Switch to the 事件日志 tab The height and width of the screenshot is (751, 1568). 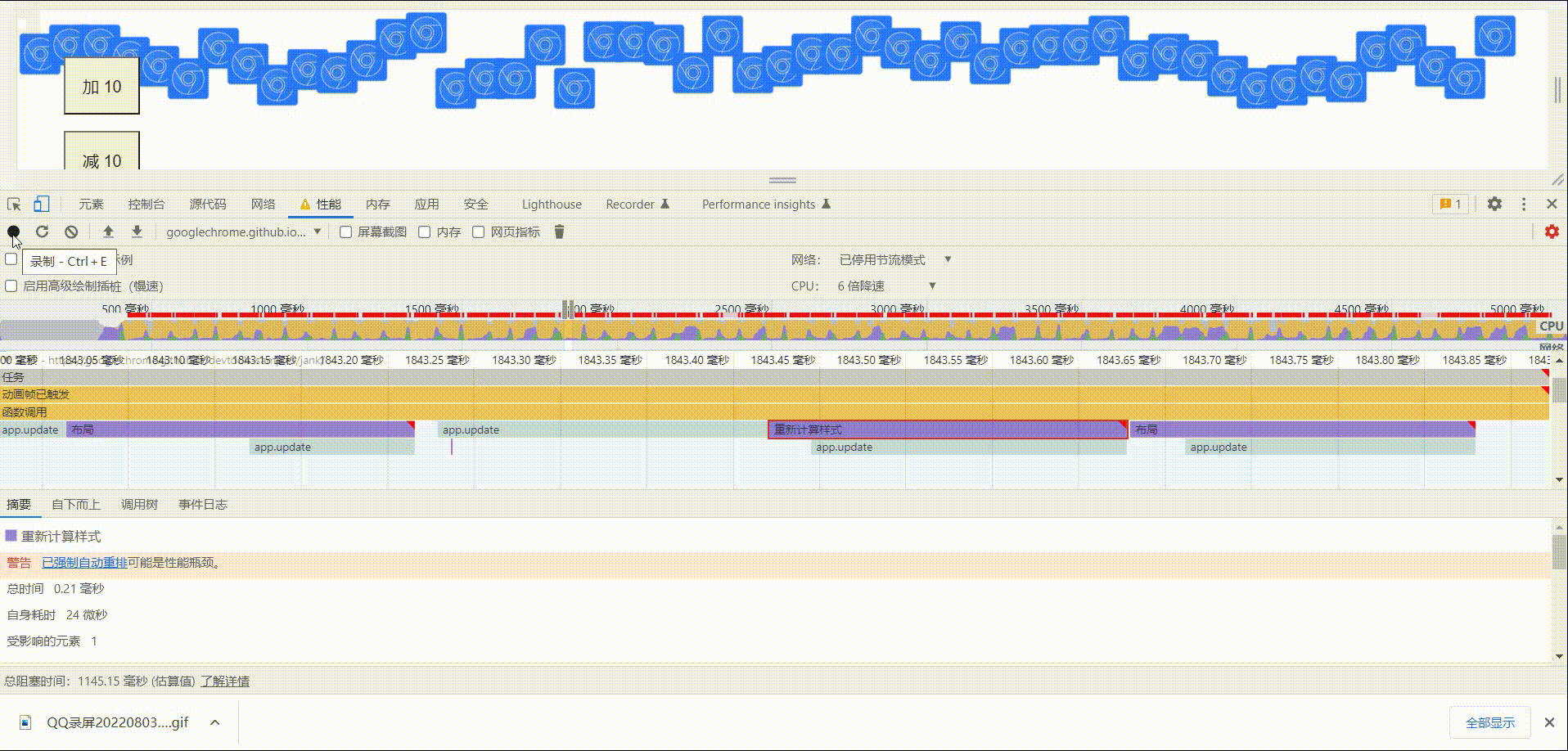pyautogui.click(x=203, y=505)
